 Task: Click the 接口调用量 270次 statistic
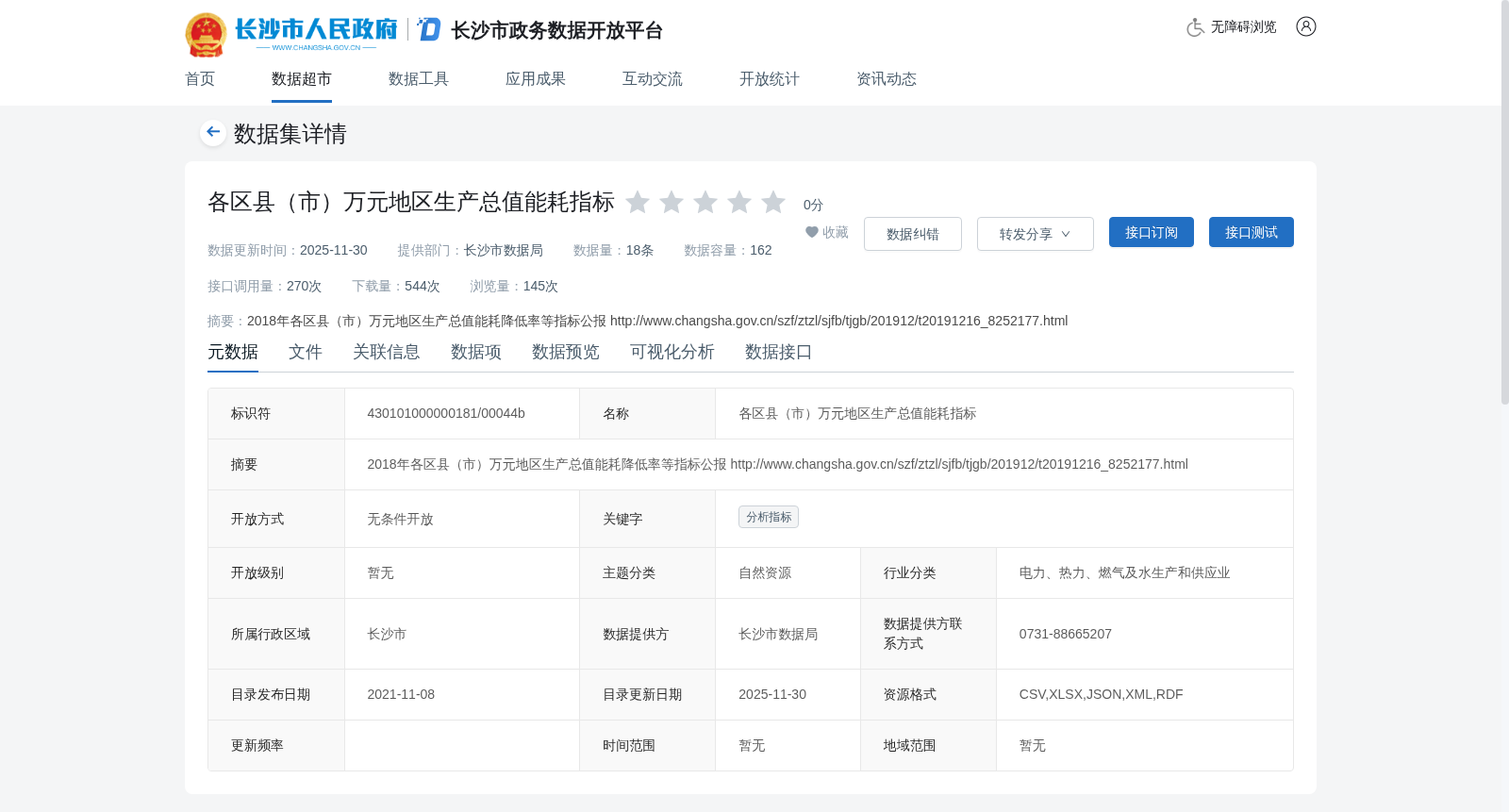(x=265, y=286)
